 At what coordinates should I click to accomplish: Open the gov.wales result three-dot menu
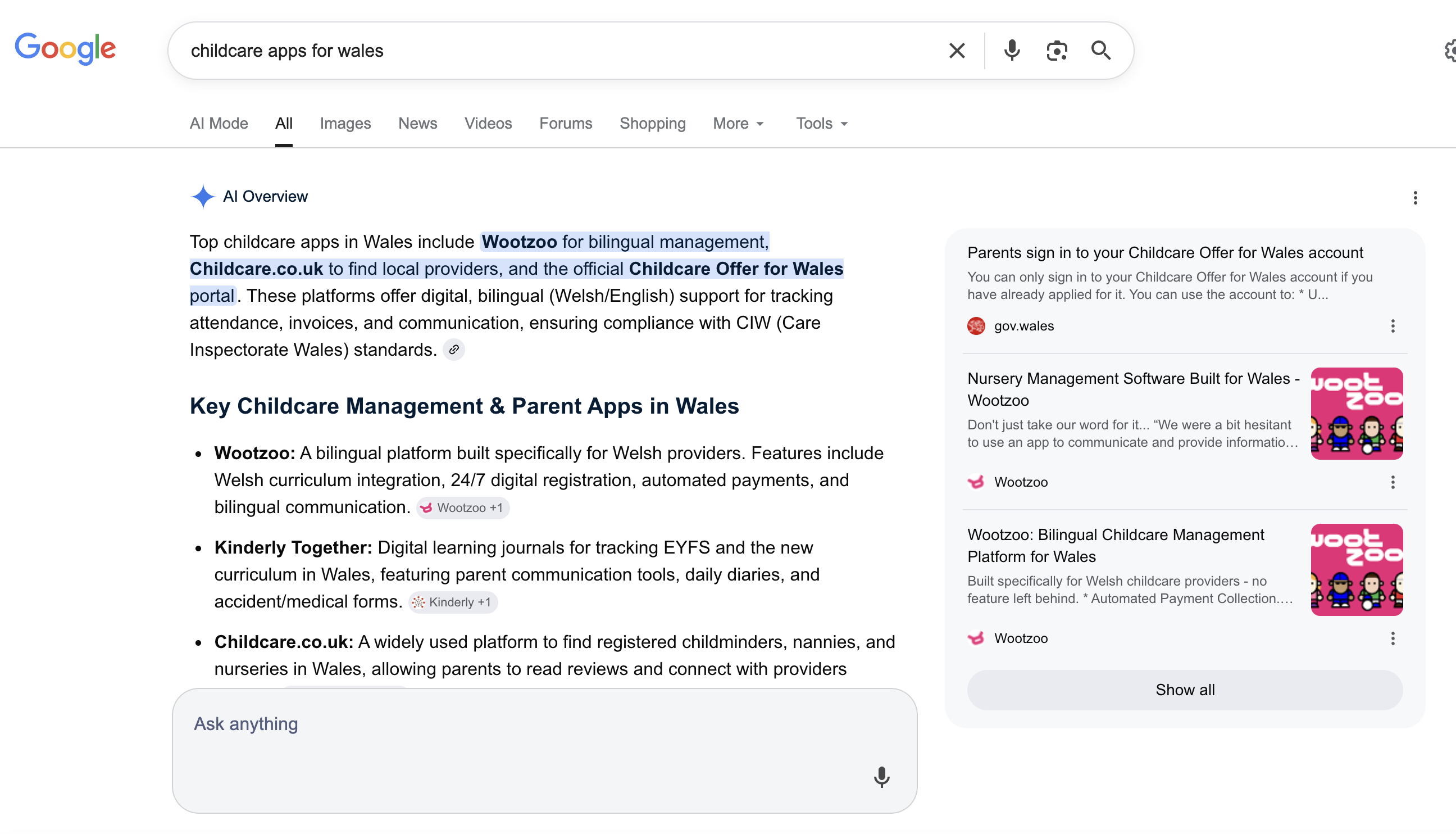1393,327
